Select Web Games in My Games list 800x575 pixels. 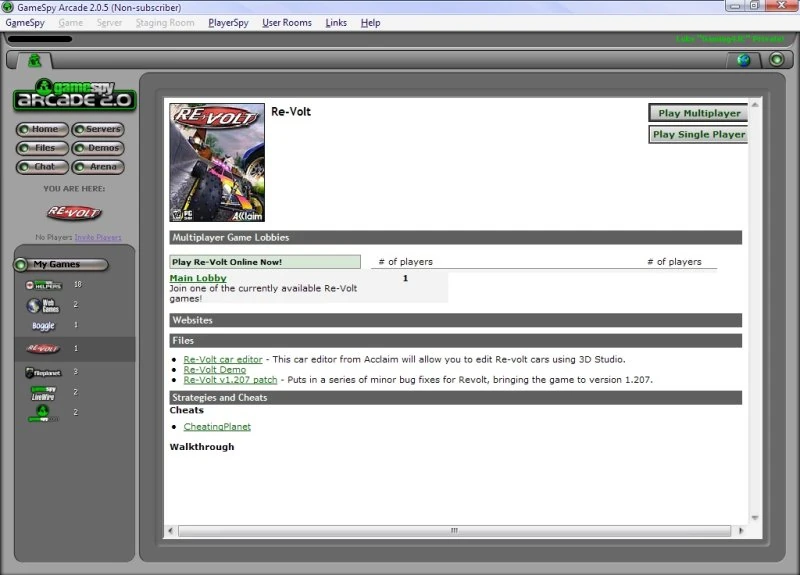pyautogui.click(x=43, y=305)
